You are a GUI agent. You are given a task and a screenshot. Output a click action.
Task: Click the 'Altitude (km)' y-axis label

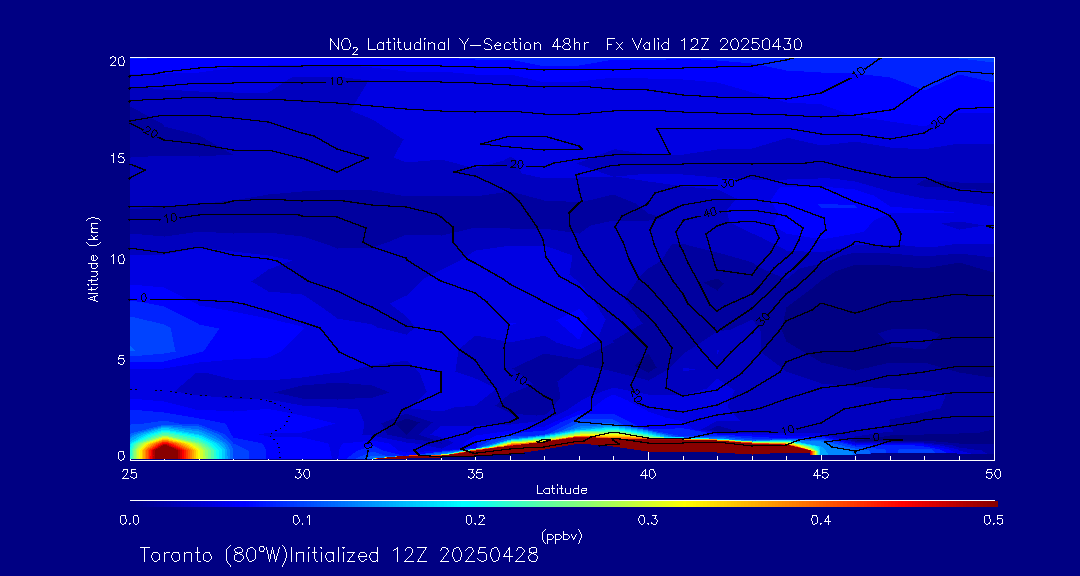[x=93, y=258]
